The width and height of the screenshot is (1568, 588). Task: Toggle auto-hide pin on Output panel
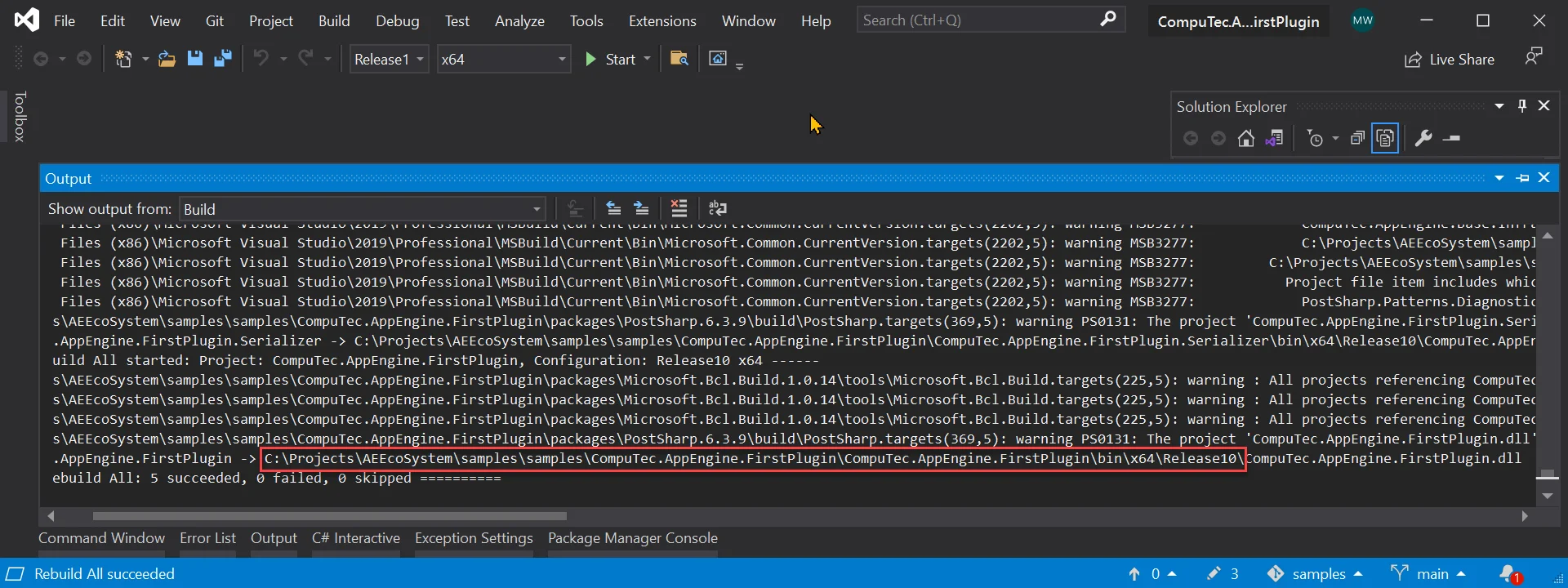click(1522, 178)
